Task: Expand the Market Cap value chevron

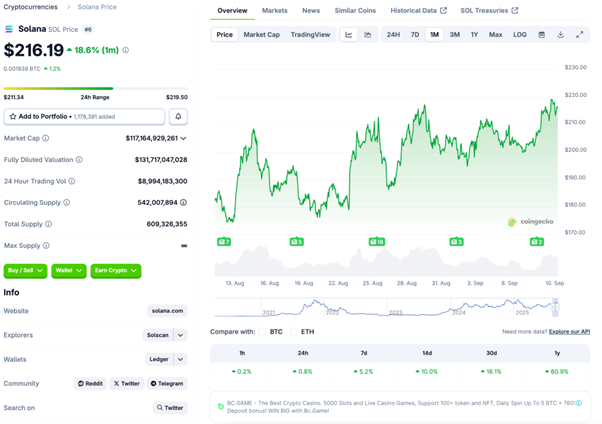Action: [x=184, y=138]
